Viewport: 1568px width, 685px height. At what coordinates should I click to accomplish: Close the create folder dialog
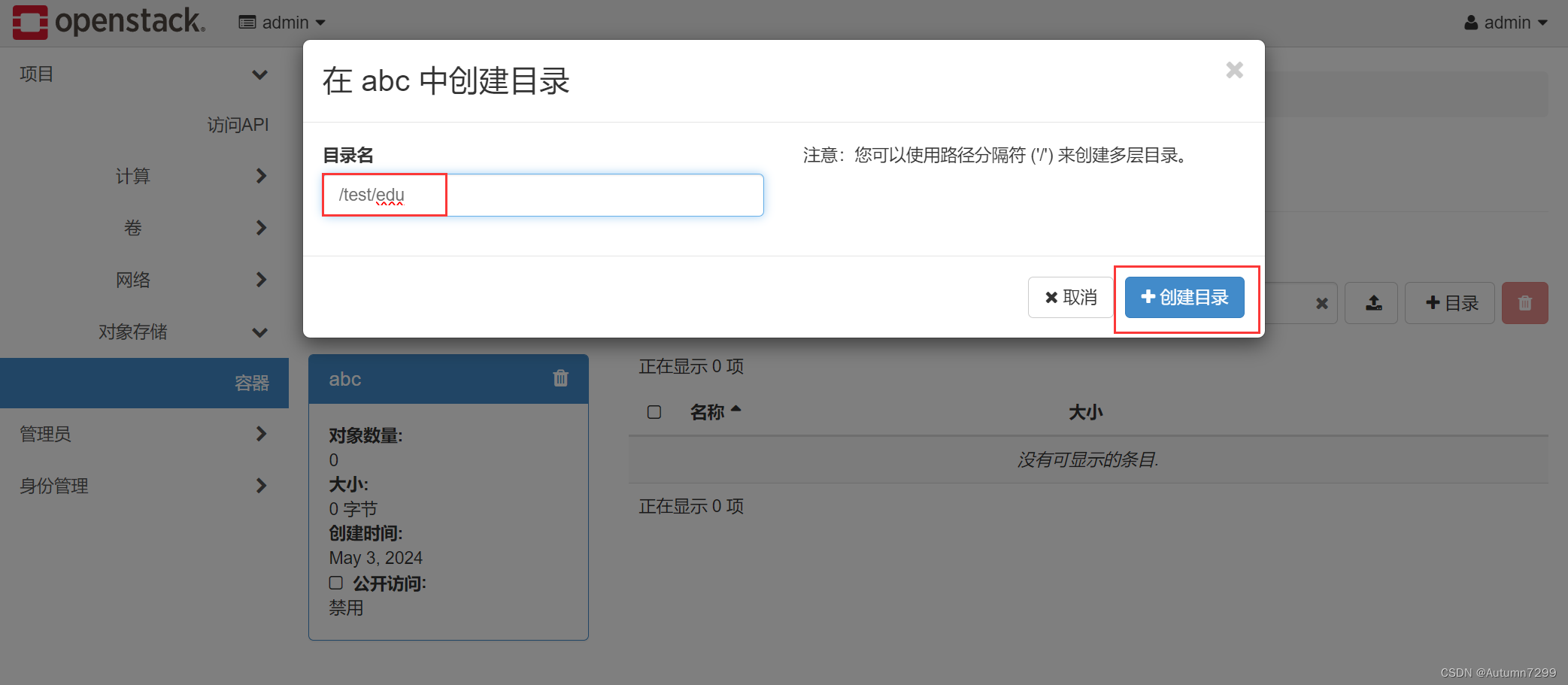coord(1234,70)
